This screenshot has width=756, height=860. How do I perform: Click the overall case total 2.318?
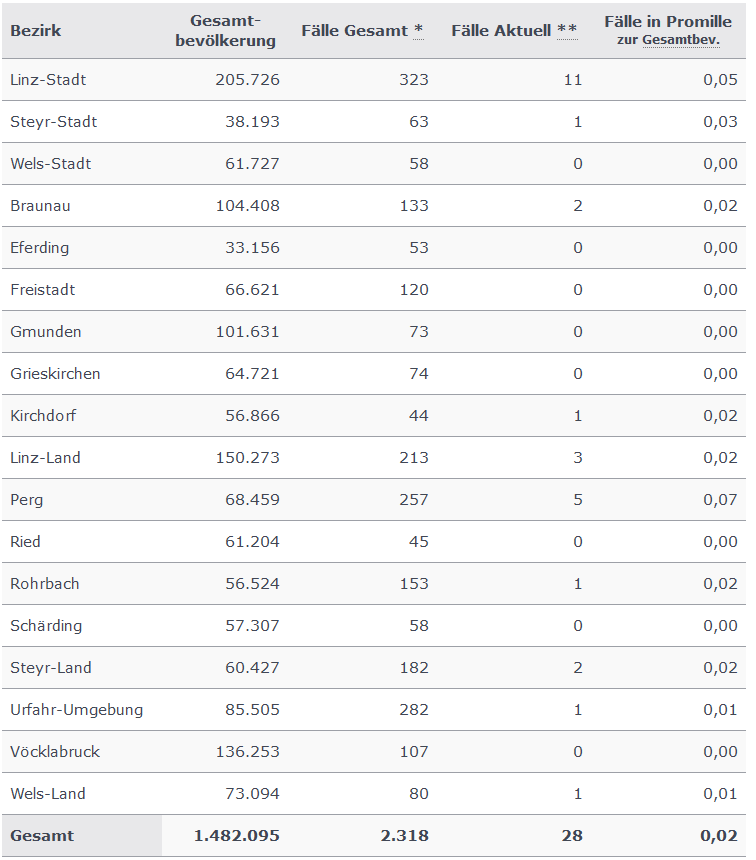coord(404,836)
